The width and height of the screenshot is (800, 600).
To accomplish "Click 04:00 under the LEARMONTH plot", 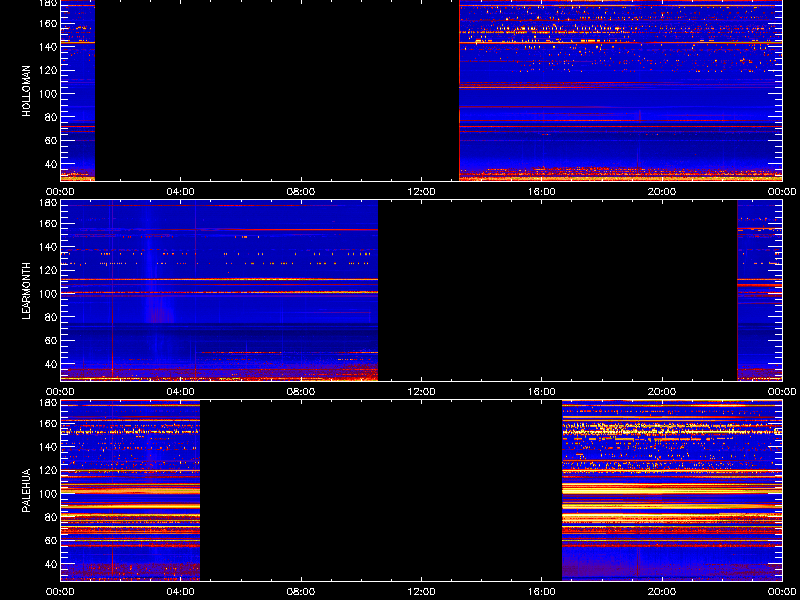I will 181,392.
